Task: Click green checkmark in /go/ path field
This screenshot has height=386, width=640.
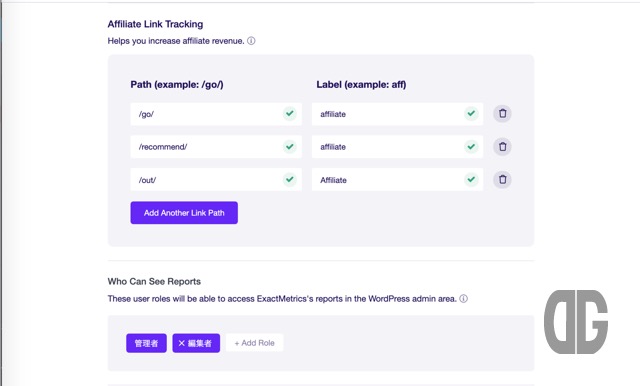Action: point(290,113)
